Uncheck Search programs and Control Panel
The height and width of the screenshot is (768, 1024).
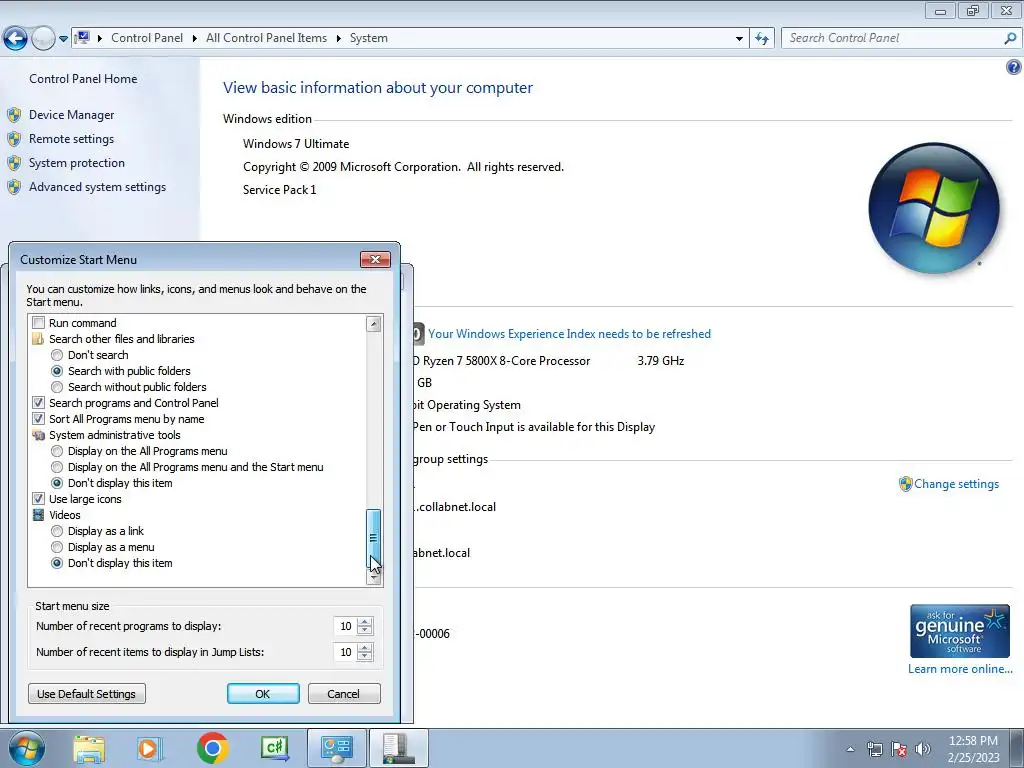[x=39, y=403]
